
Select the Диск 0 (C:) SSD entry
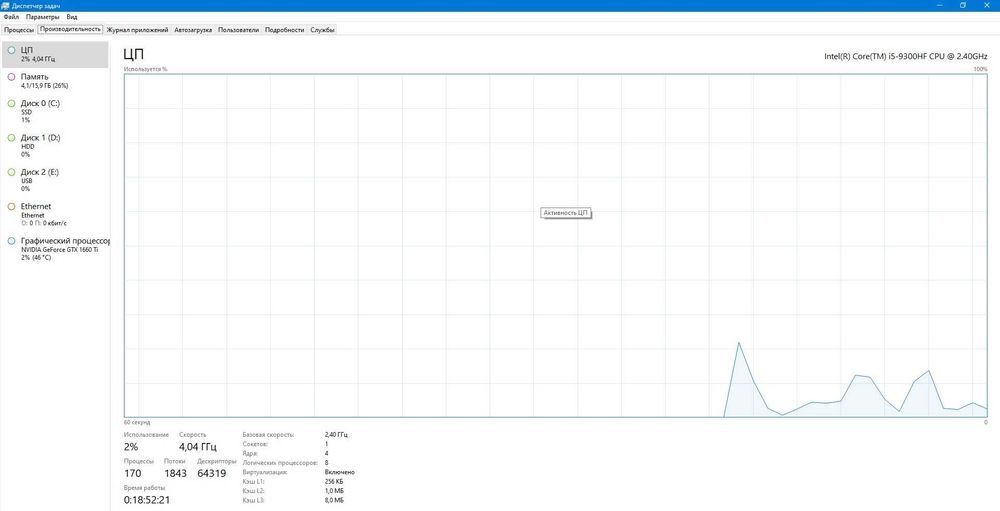(55, 111)
